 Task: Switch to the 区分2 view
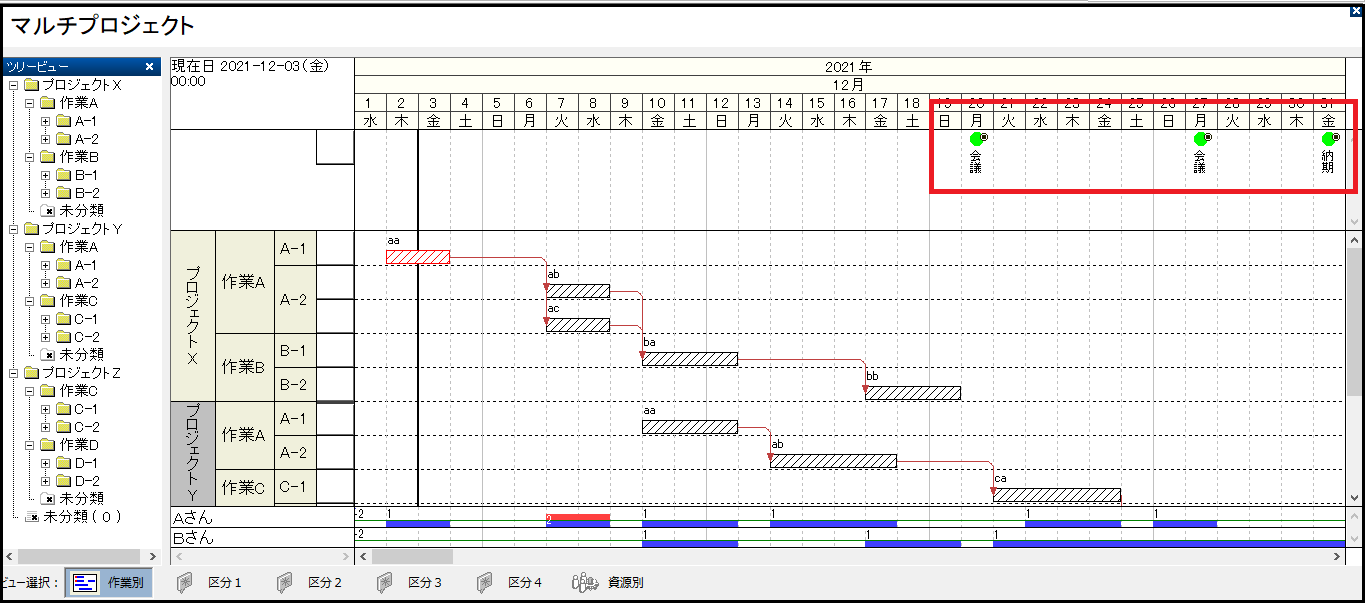(310, 583)
